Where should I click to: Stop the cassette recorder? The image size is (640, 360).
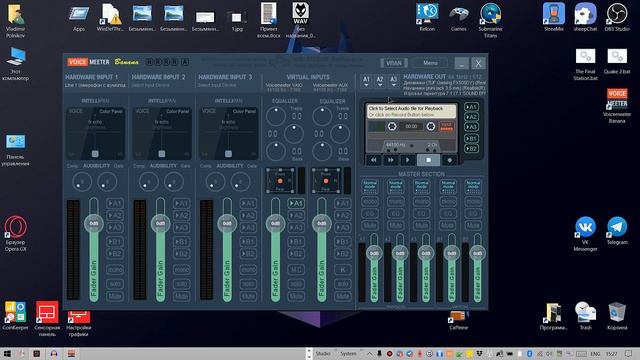click(428, 160)
